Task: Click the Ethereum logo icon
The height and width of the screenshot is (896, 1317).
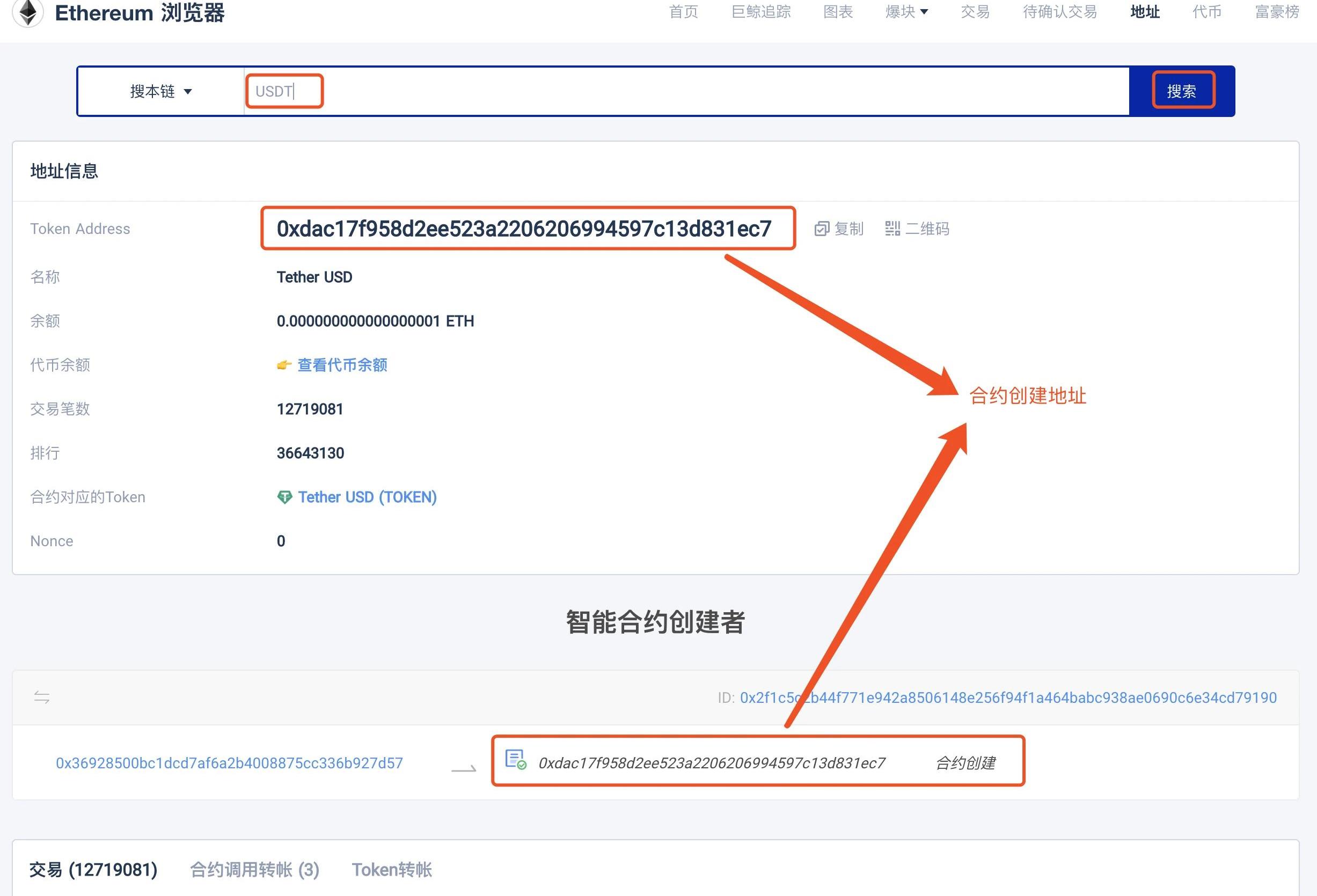Action: (28, 12)
